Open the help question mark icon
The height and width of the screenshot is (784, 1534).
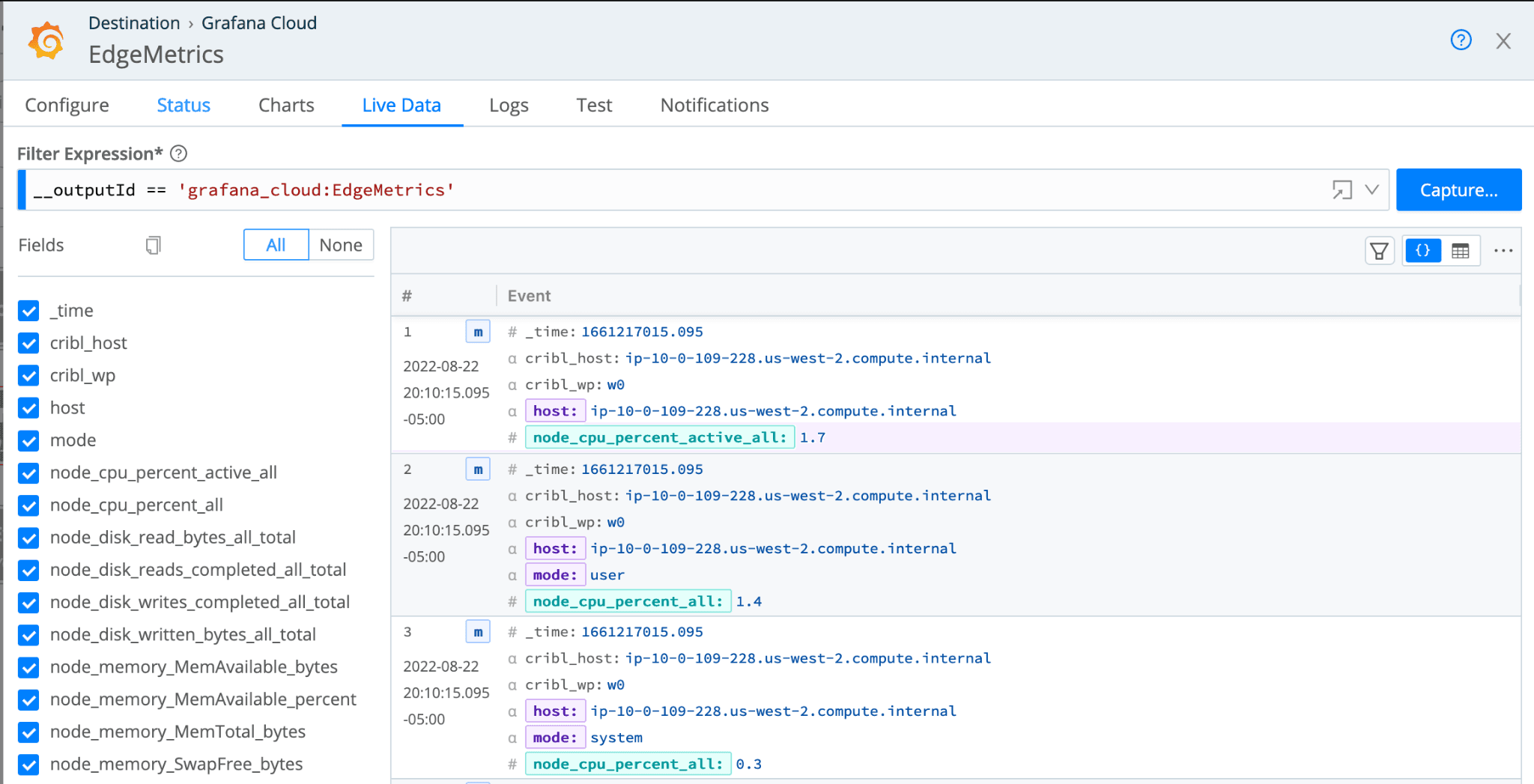(x=1461, y=40)
